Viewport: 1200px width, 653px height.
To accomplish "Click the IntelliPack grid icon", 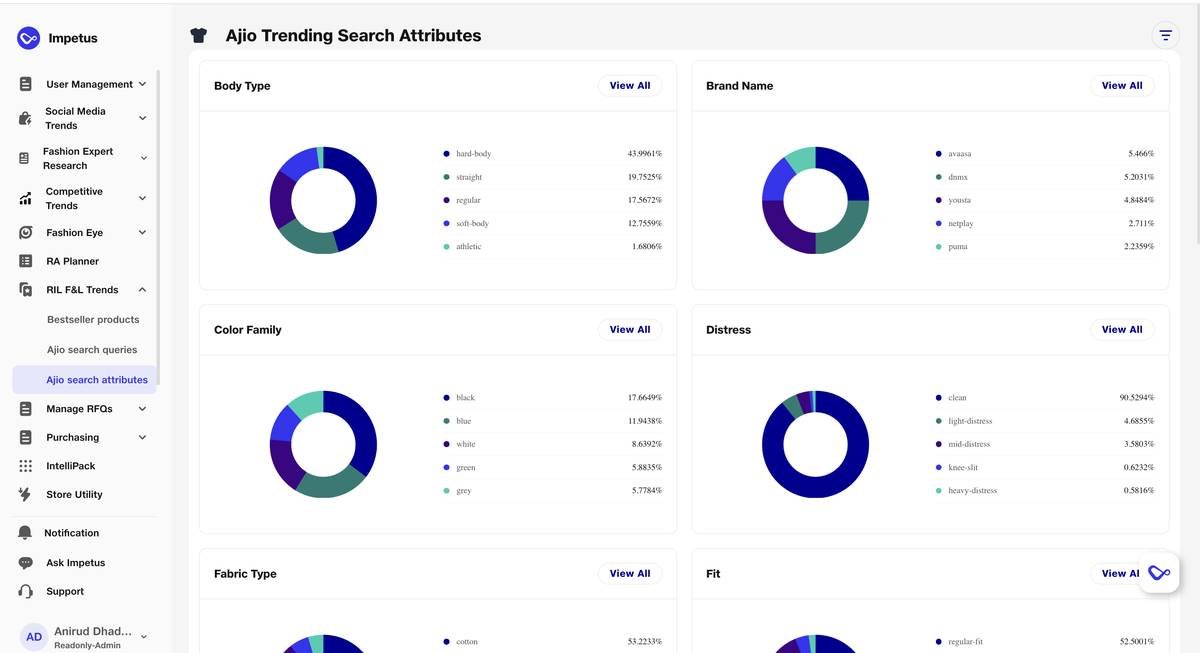I will point(26,466).
